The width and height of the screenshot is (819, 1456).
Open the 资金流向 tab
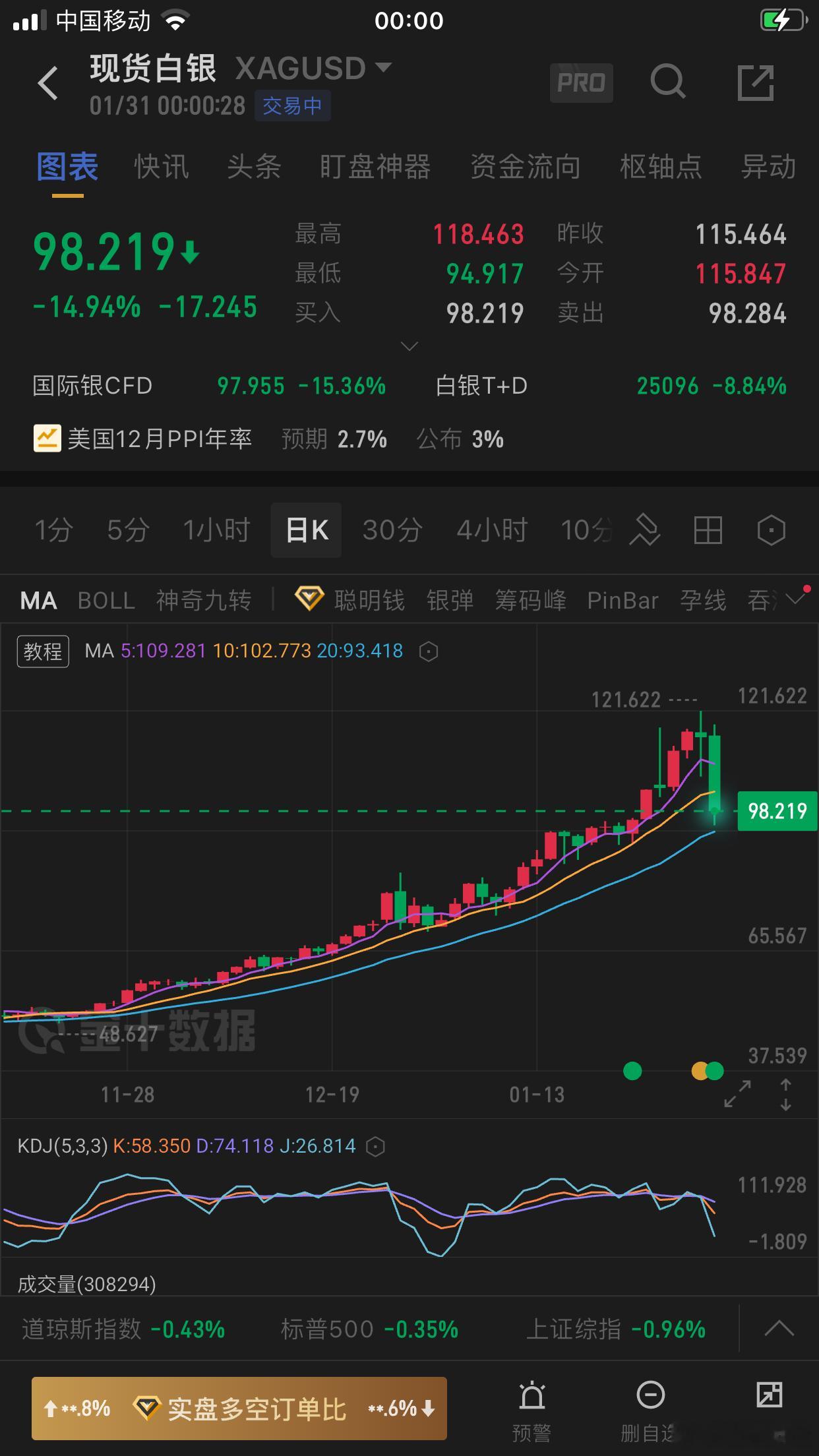coord(526,167)
